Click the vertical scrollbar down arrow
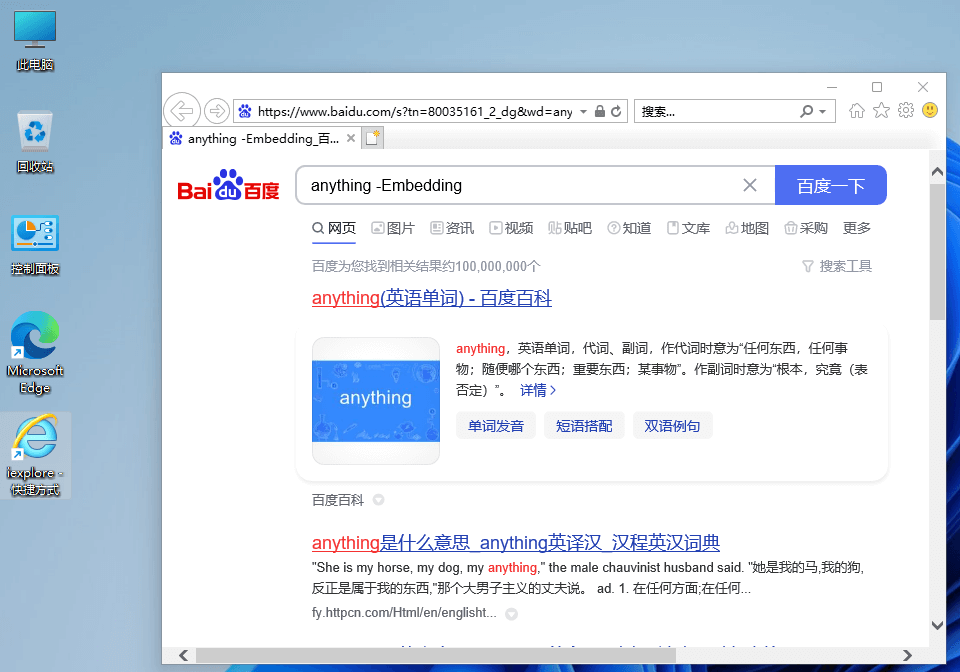This screenshot has height=672, width=960. tap(937, 625)
